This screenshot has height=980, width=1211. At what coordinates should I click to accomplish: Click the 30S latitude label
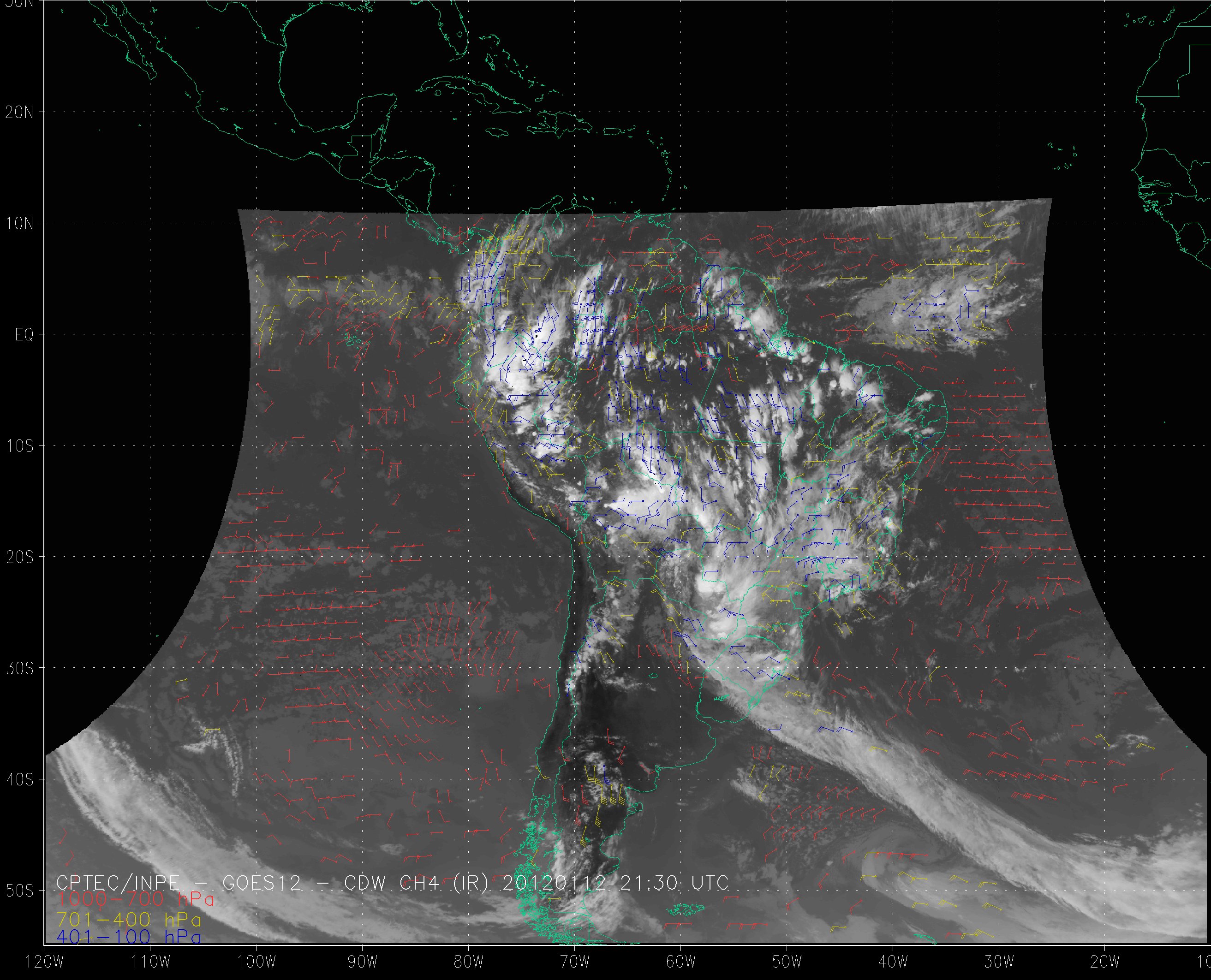pos(19,668)
